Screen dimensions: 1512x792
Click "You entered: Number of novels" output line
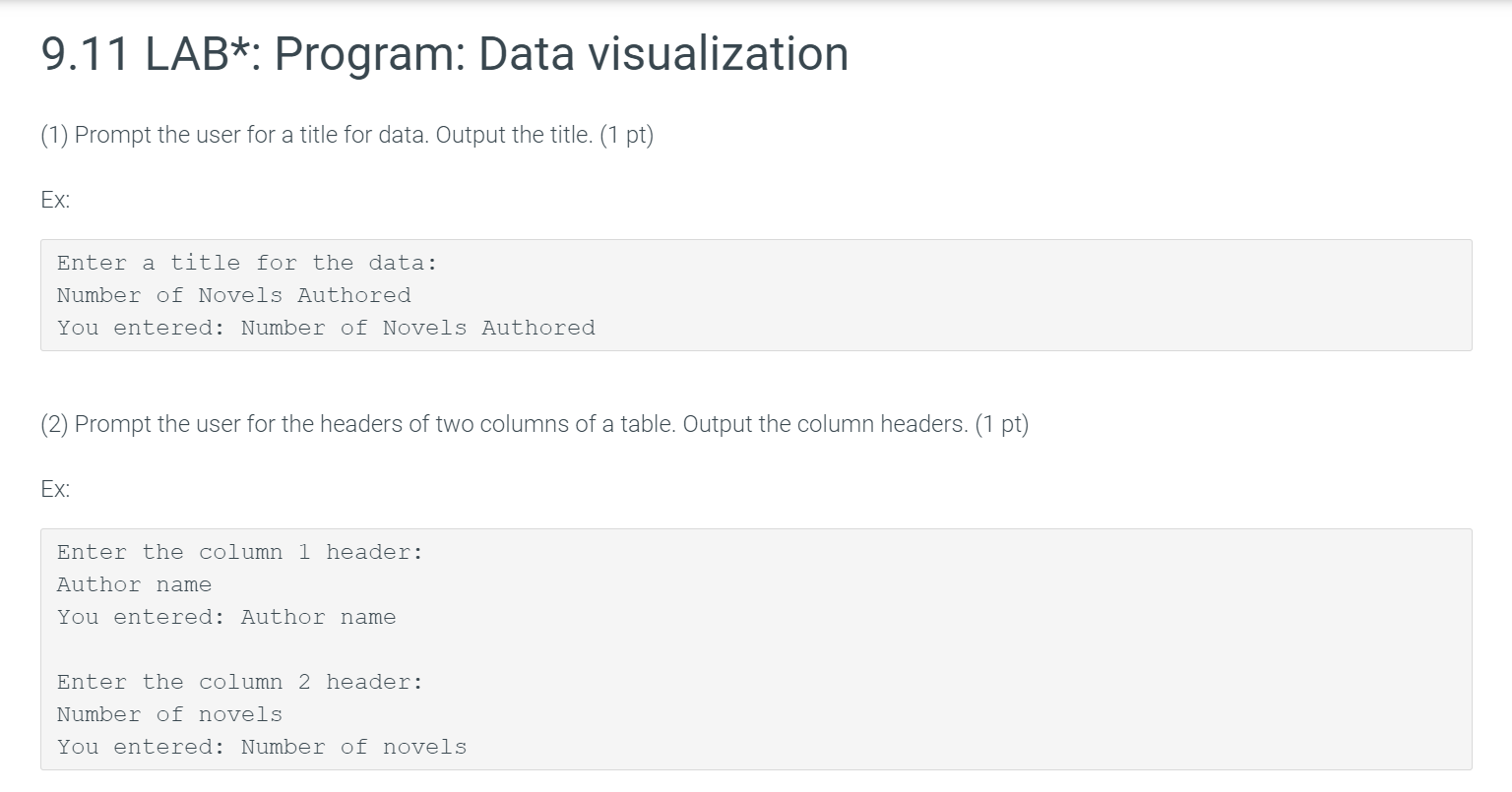click(261, 747)
